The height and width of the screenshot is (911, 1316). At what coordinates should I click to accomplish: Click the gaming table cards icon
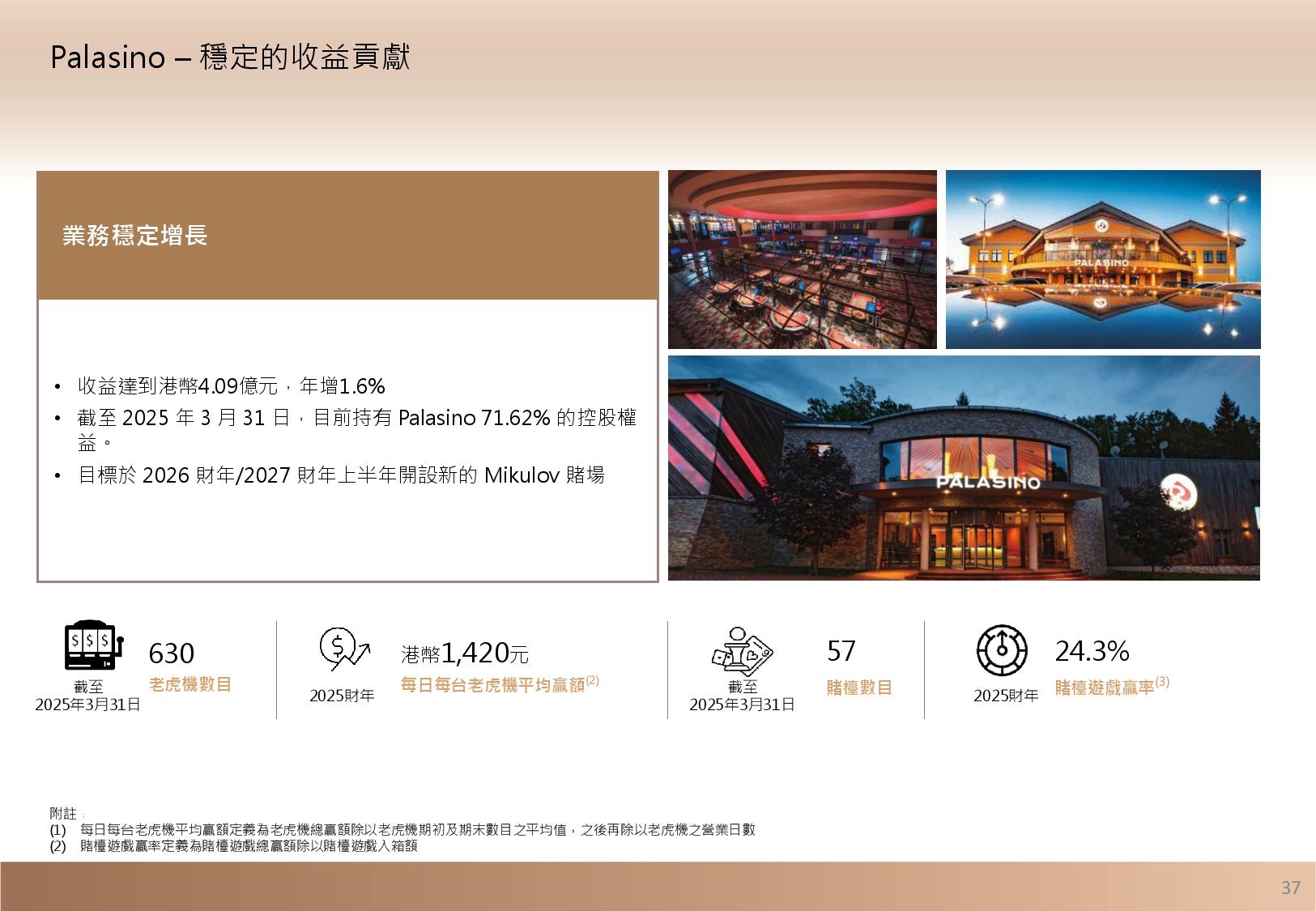coord(742,650)
